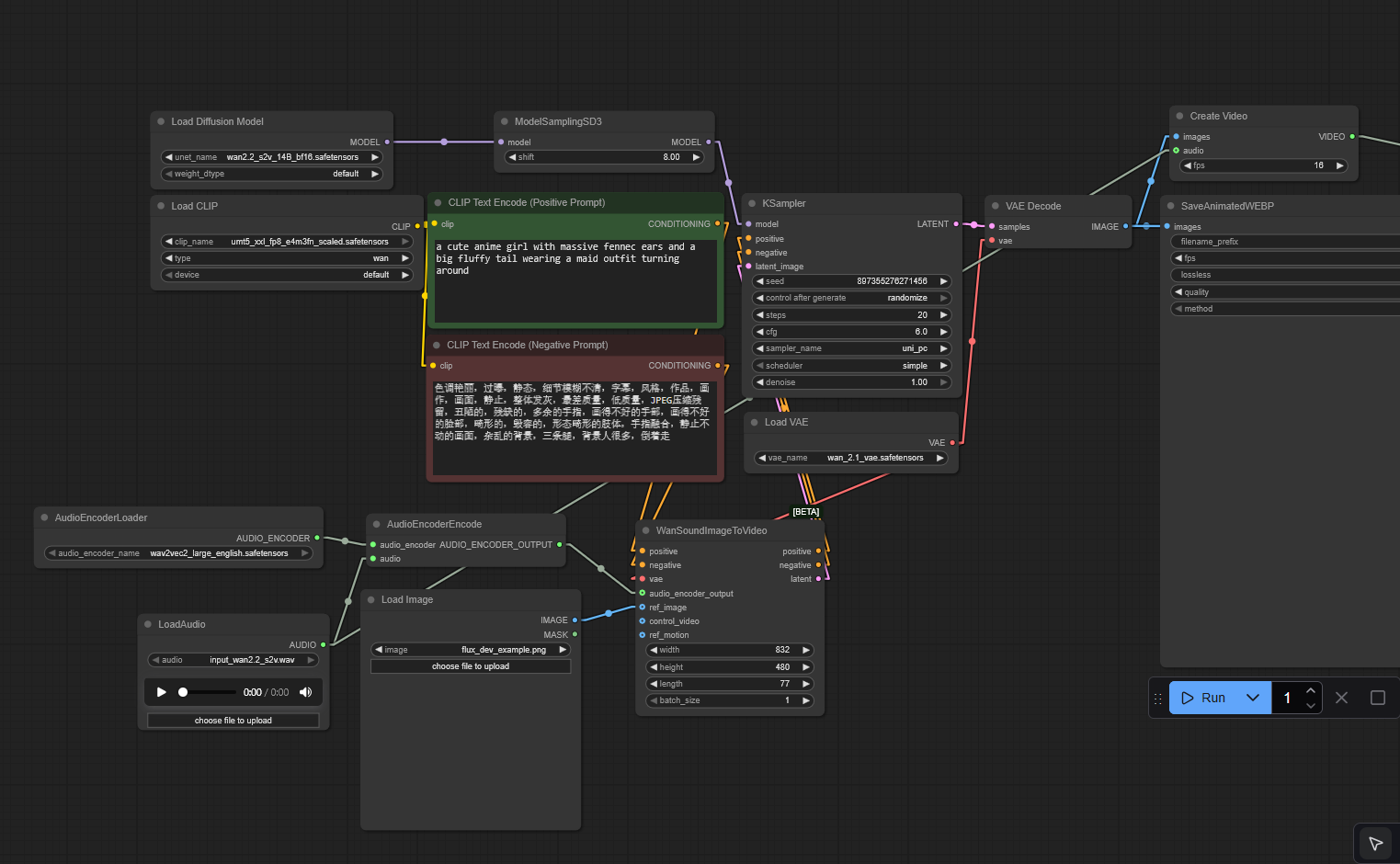Click the select-mode cursor icon at bottom right
Screen dimensions: 1400x864
[1375, 843]
